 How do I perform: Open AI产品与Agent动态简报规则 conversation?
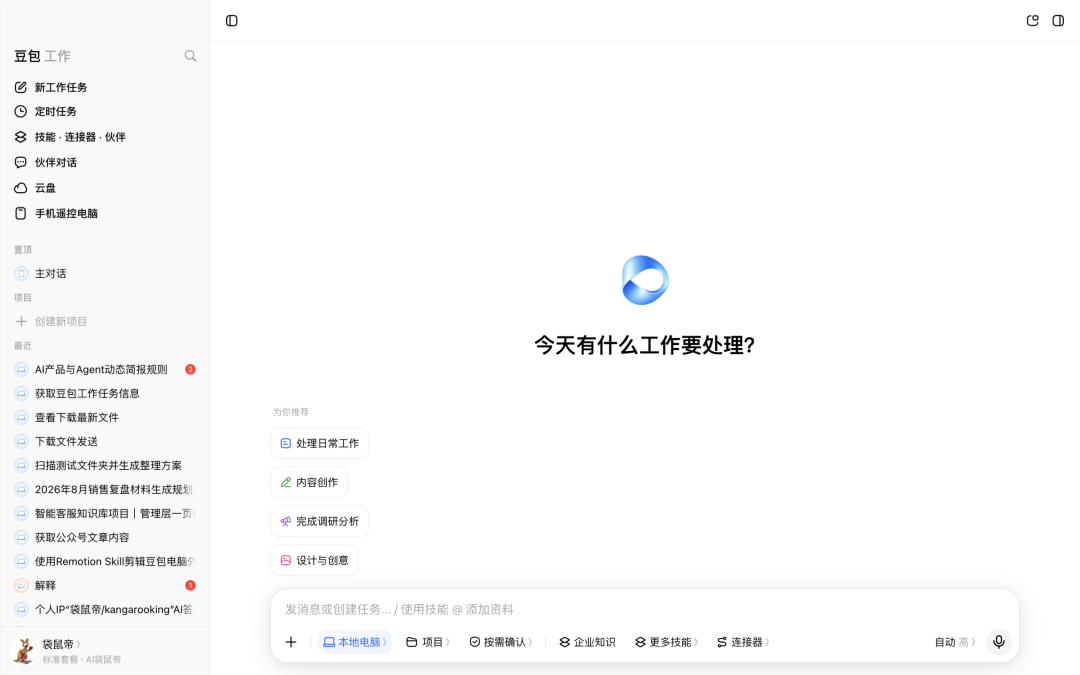105,370
